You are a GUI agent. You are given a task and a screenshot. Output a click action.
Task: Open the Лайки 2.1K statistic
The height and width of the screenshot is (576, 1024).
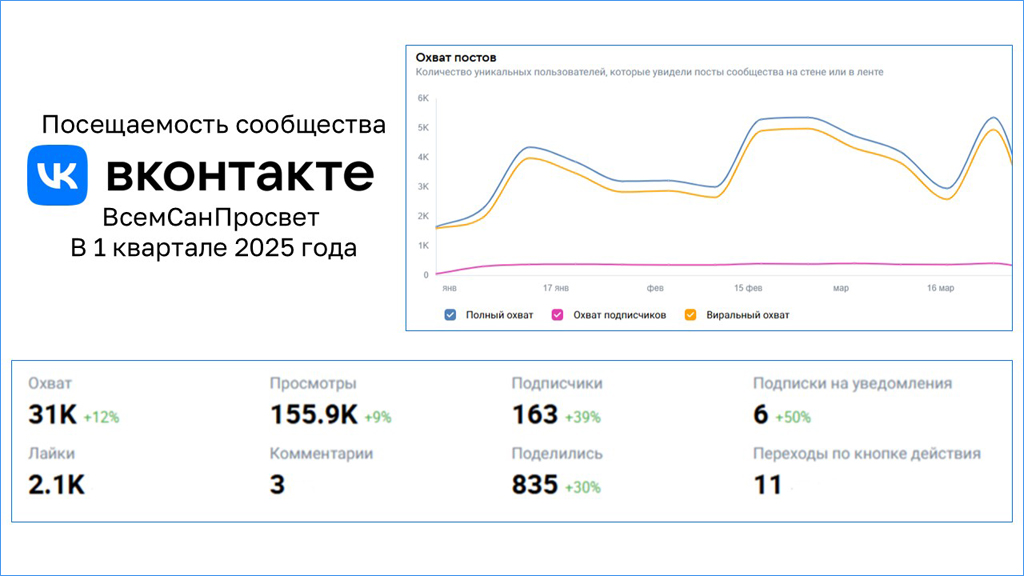click(56, 485)
